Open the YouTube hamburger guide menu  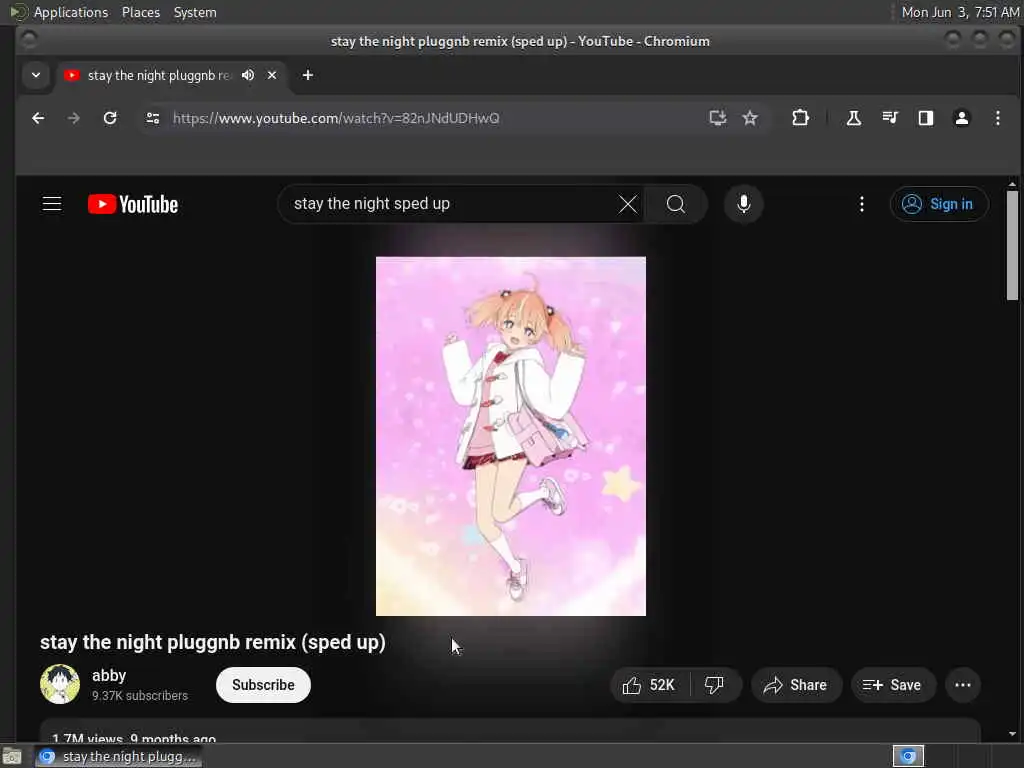tap(52, 204)
